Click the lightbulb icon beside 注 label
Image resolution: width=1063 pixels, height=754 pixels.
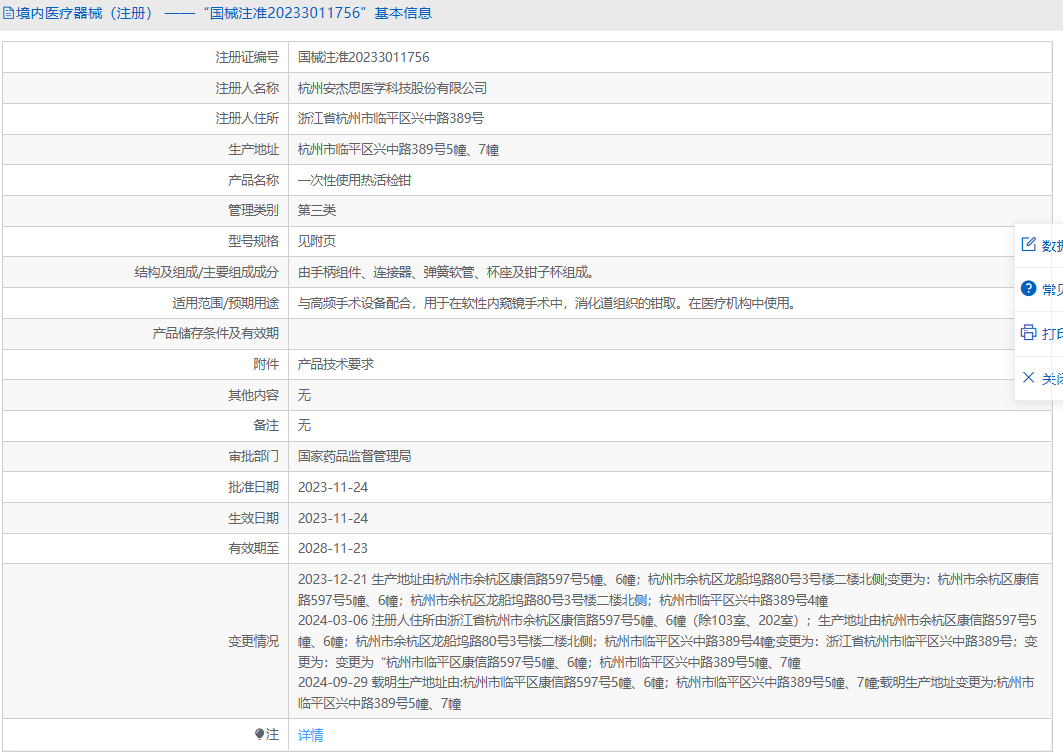[261, 735]
